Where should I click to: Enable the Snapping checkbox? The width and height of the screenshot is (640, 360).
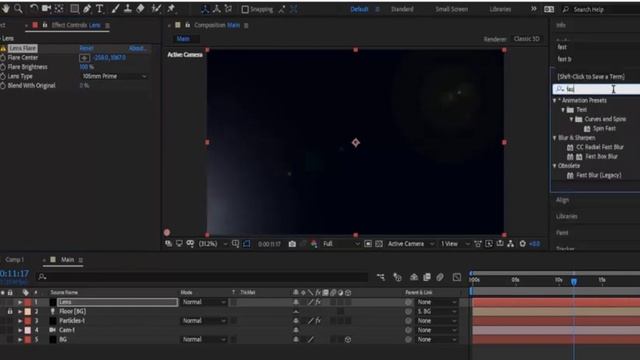tap(245, 9)
